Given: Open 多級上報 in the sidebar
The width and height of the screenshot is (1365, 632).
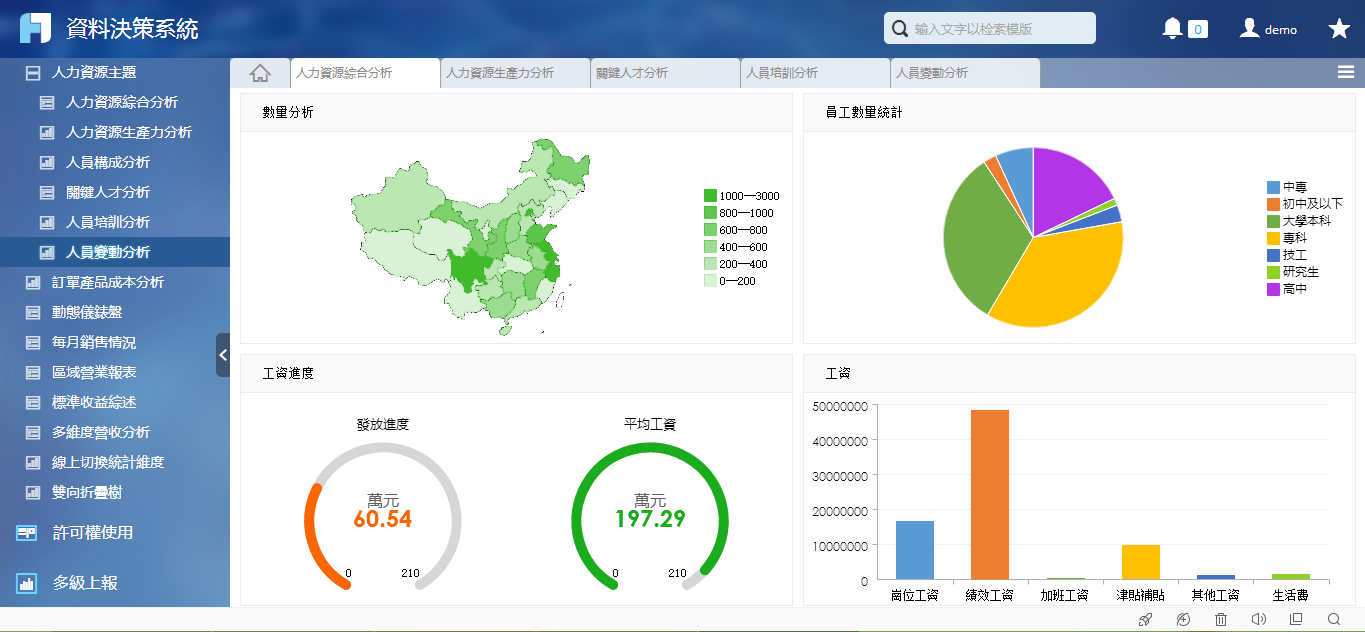Looking at the screenshot, I should click(x=85, y=583).
